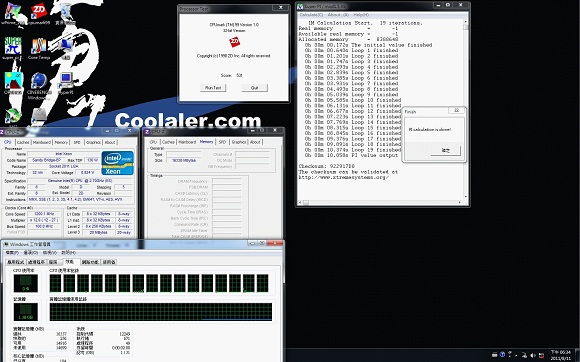Open the CINEBENCH desktop shortcut
This screenshot has width=580, height=362.
click(x=38, y=86)
